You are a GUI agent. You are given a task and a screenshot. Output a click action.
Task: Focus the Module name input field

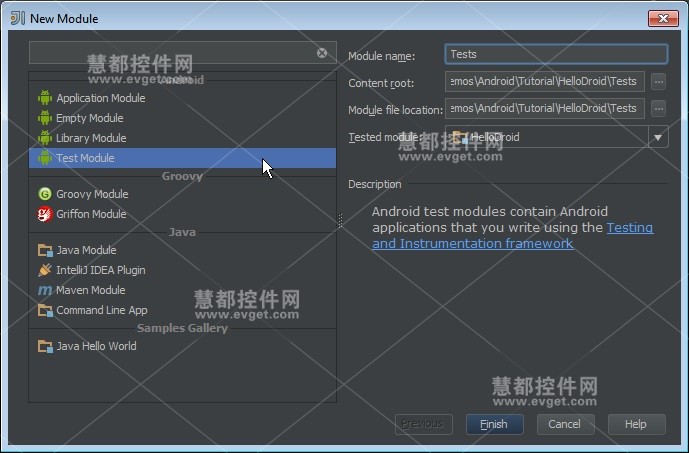[556, 54]
